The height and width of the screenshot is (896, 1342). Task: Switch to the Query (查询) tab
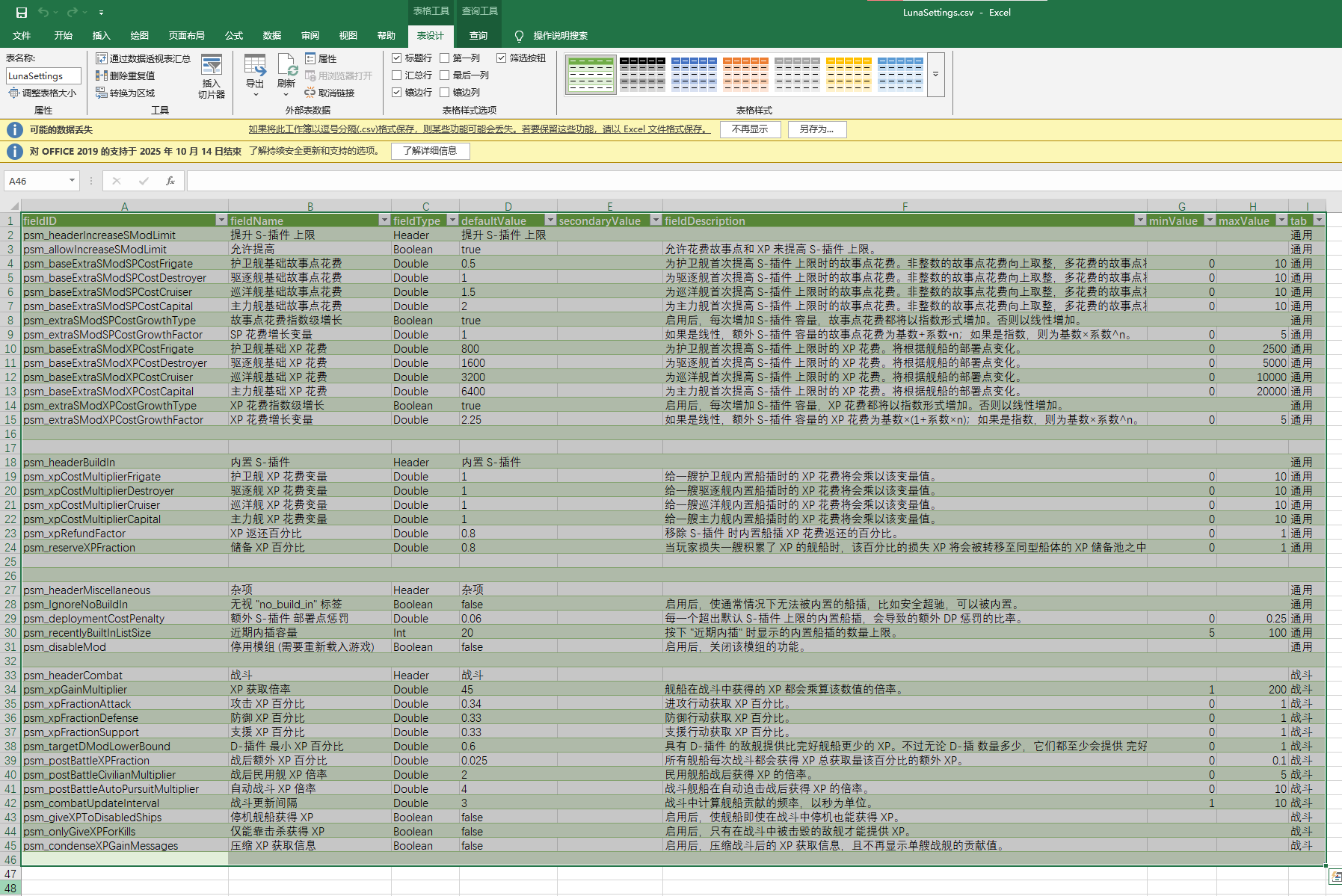478,36
